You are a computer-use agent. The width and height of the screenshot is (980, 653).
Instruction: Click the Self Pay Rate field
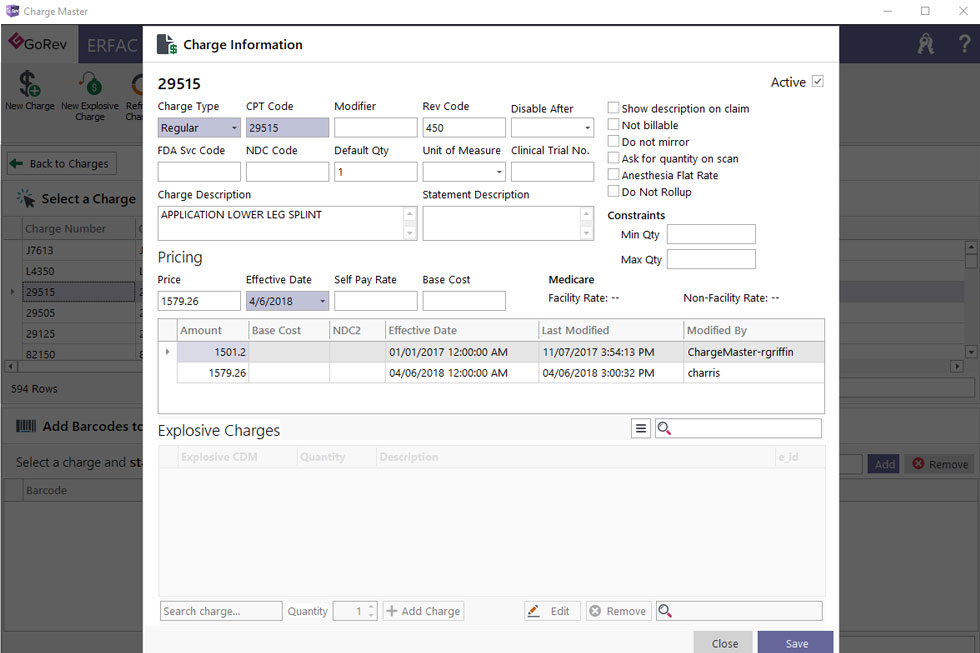coord(376,301)
